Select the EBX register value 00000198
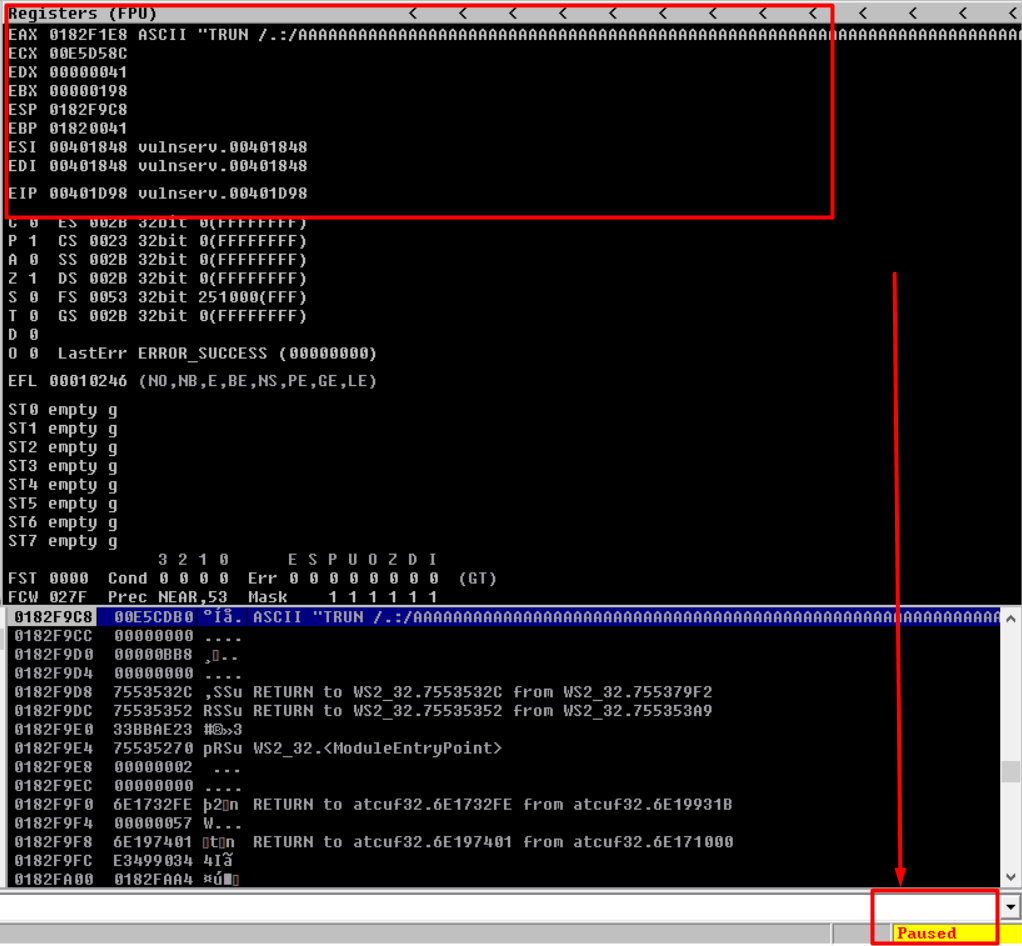Screen dimensions: 1022x946 (88, 91)
